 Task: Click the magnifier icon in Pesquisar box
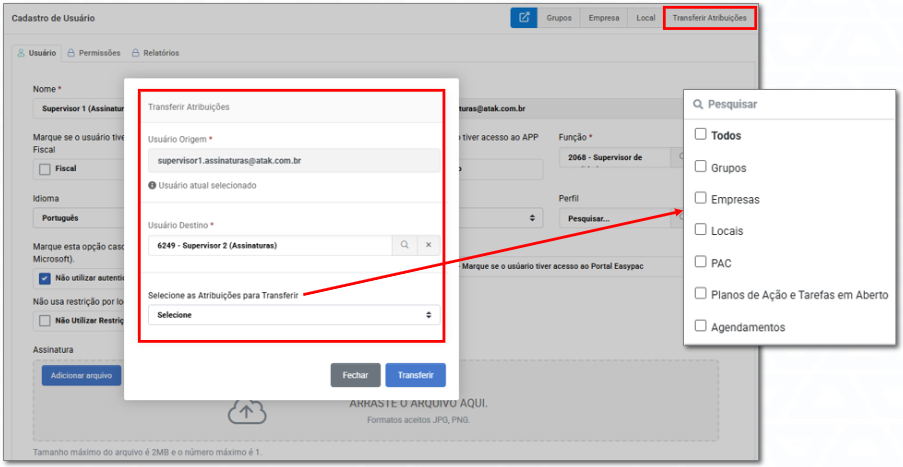coord(697,104)
